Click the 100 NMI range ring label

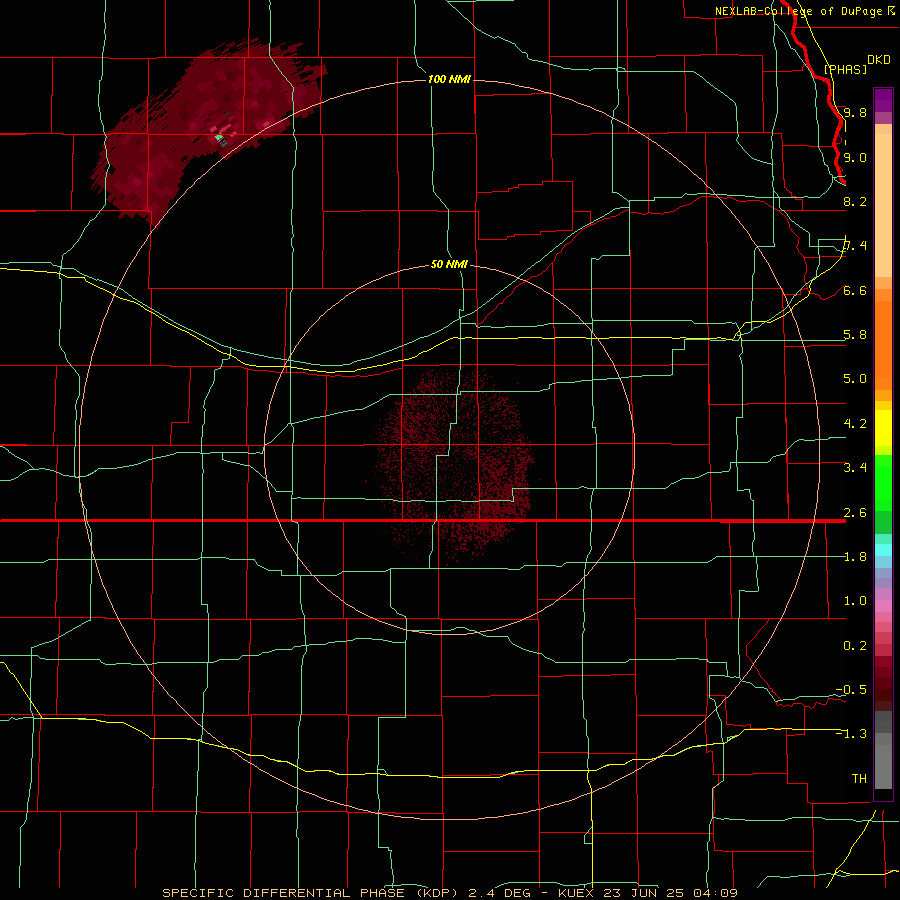[449, 79]
